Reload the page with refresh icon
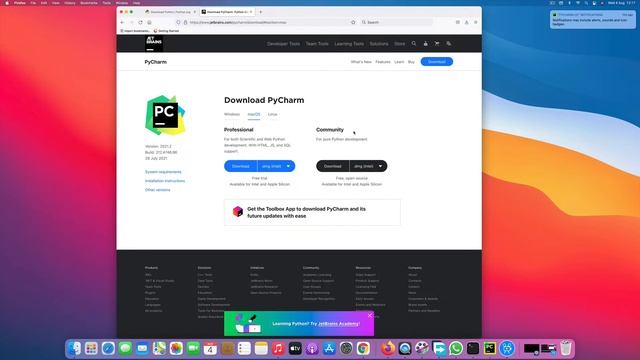 pyautogui.click(x=140, y=22)
